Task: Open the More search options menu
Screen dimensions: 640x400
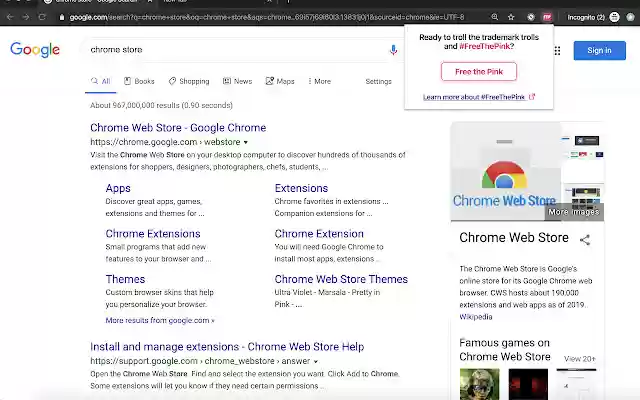Action: coord(320,81)
